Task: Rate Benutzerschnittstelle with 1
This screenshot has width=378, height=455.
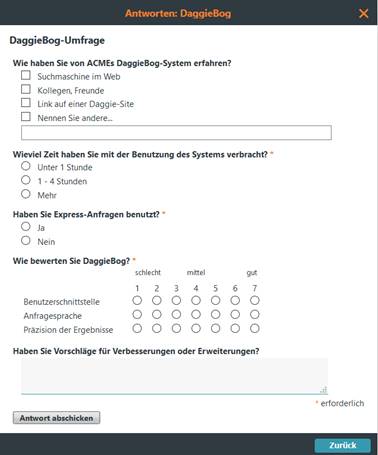Action: (137, 301)
